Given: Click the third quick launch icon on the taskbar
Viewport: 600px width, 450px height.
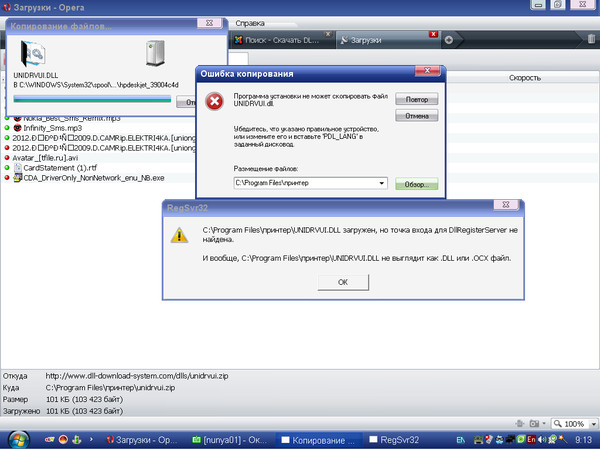Looking at the screenshot, I should [x=77, y=440].
